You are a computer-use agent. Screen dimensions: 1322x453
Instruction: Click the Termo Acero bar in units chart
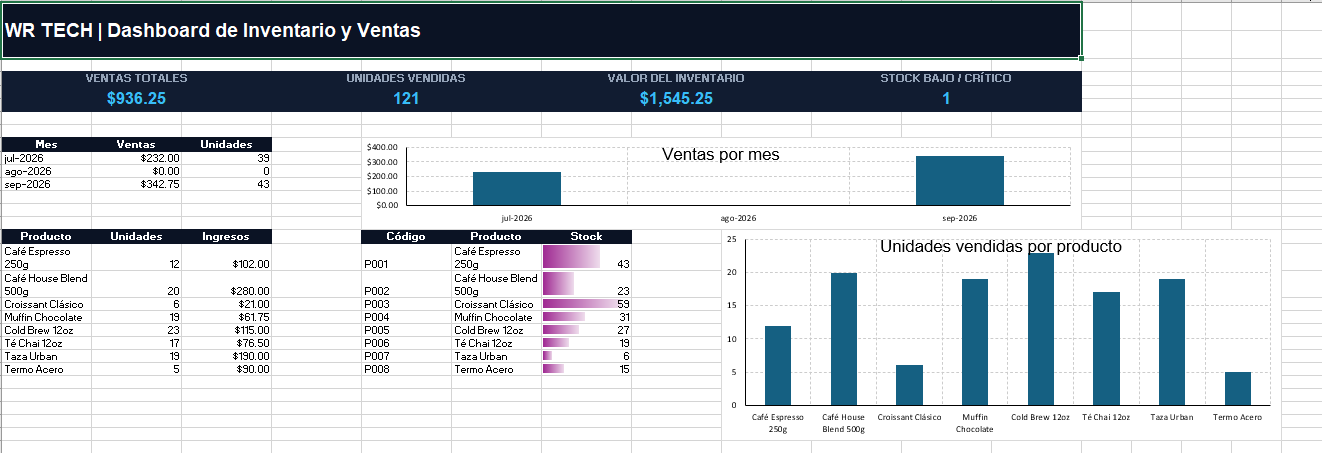[1238, 388]
